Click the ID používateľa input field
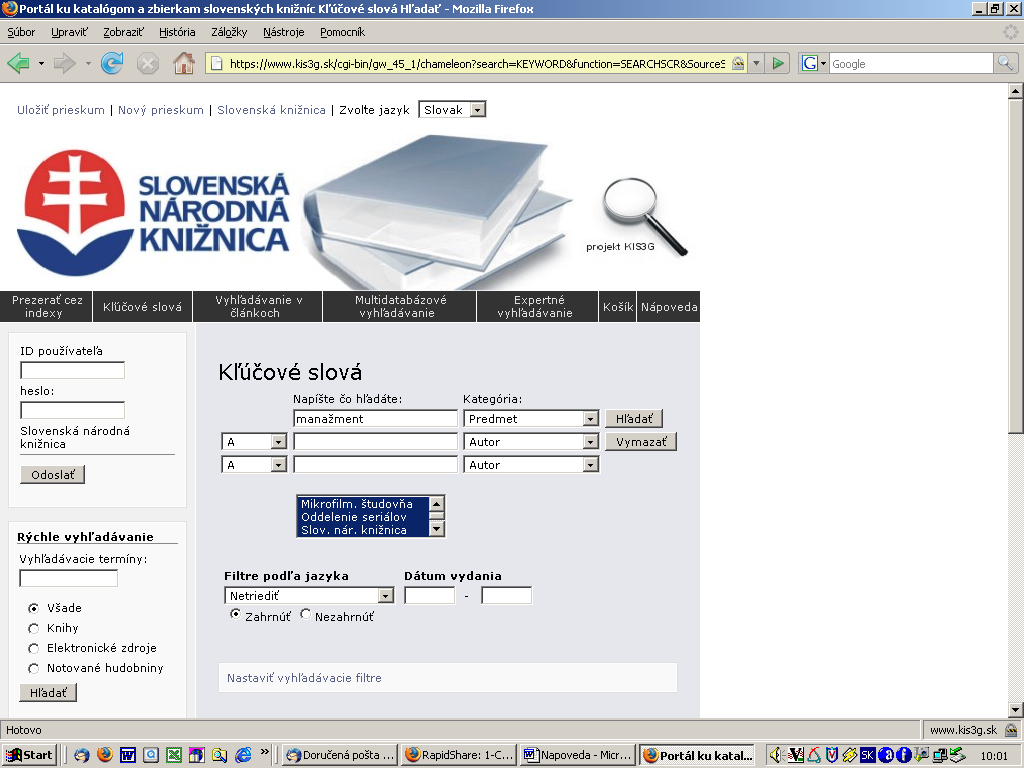The width and height of the screenshot is (1024, 768). 72,370
